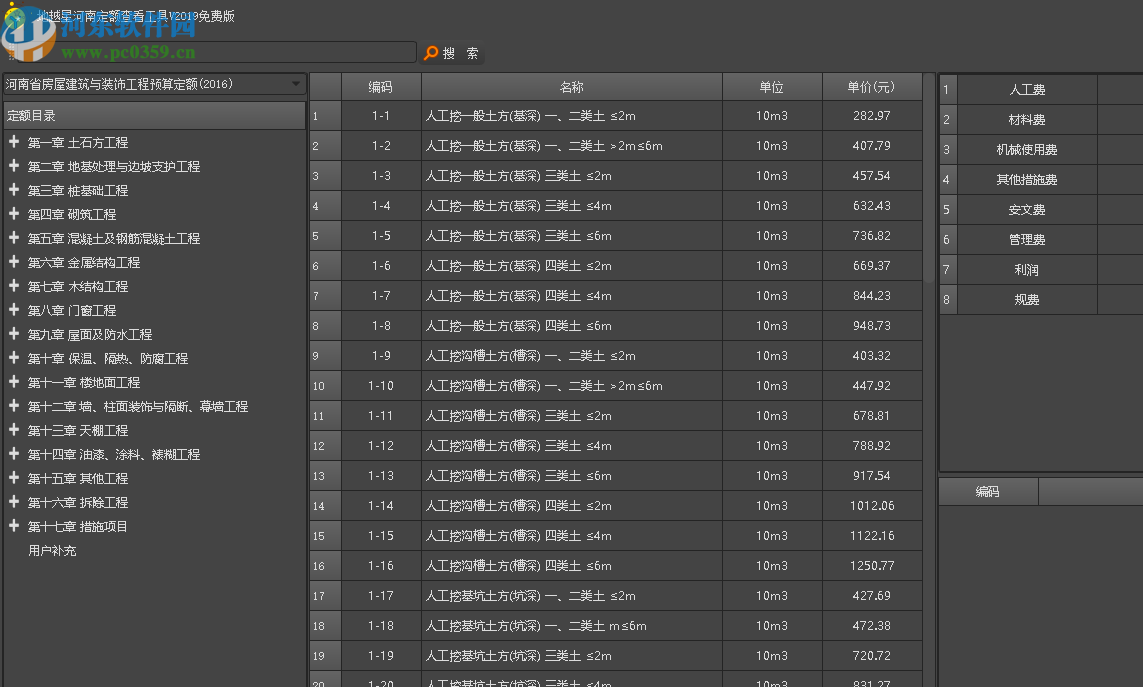1143x687 pixels.
Task: Click price cell 678.81
Action: click(x=872, y=416)
